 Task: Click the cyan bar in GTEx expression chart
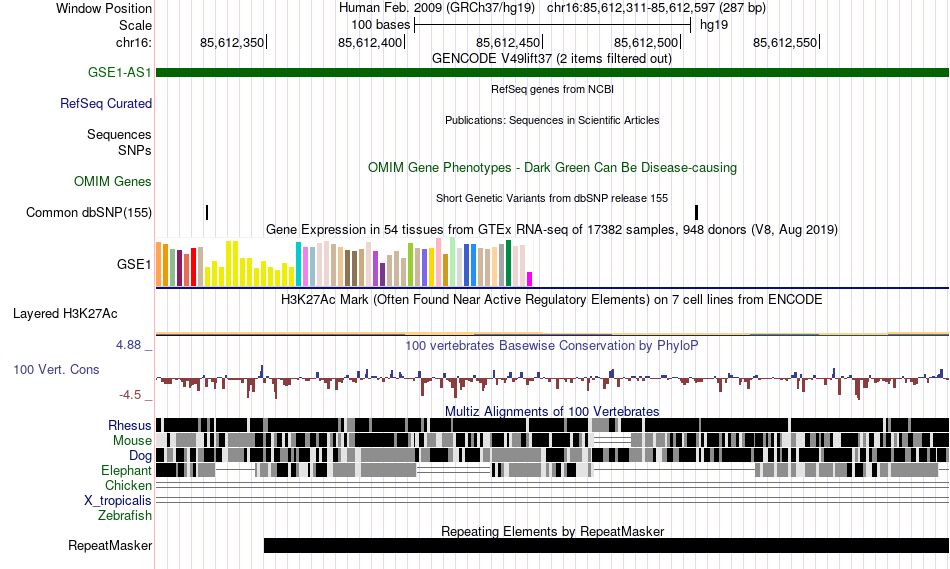(298, 264)
